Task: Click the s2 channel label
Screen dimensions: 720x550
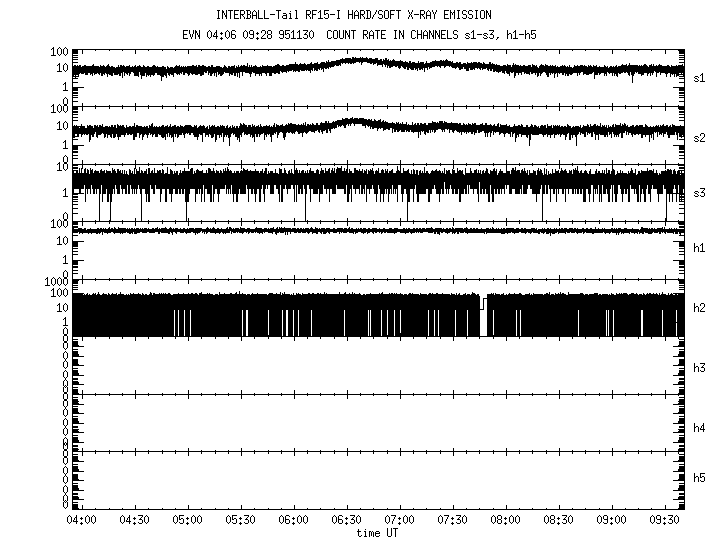Action: 699,137
